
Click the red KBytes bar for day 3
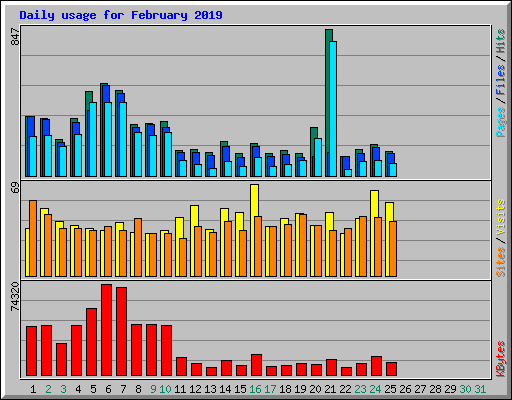(x=61, y=359)
